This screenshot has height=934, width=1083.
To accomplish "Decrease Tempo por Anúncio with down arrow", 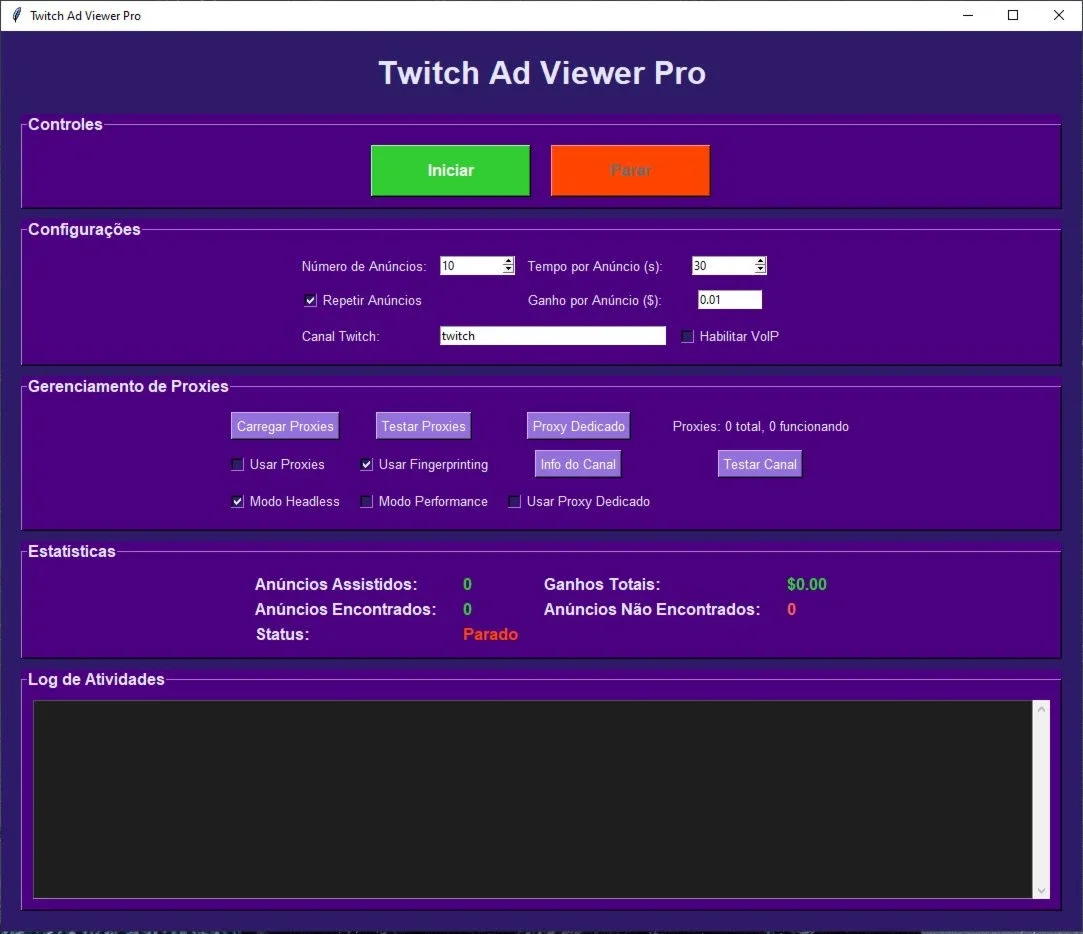I will [x=760, y=270].
